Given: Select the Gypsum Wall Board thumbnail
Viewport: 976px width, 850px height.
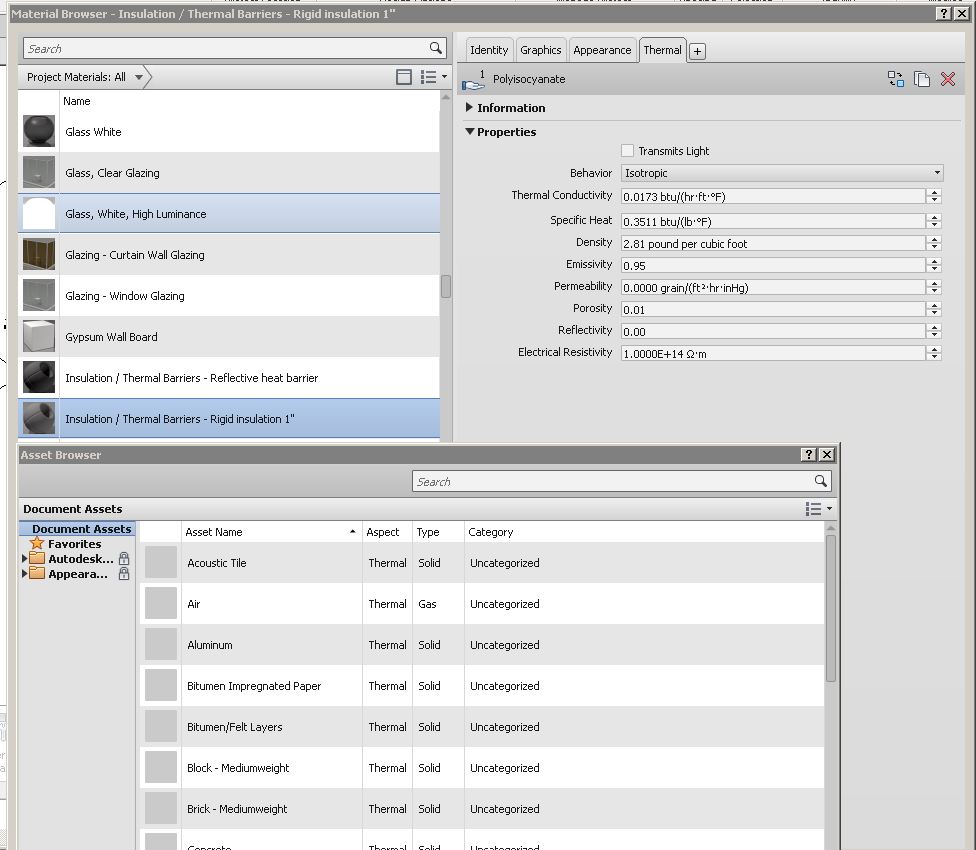Looking at the screenshot, I should (x=39, y=336).
